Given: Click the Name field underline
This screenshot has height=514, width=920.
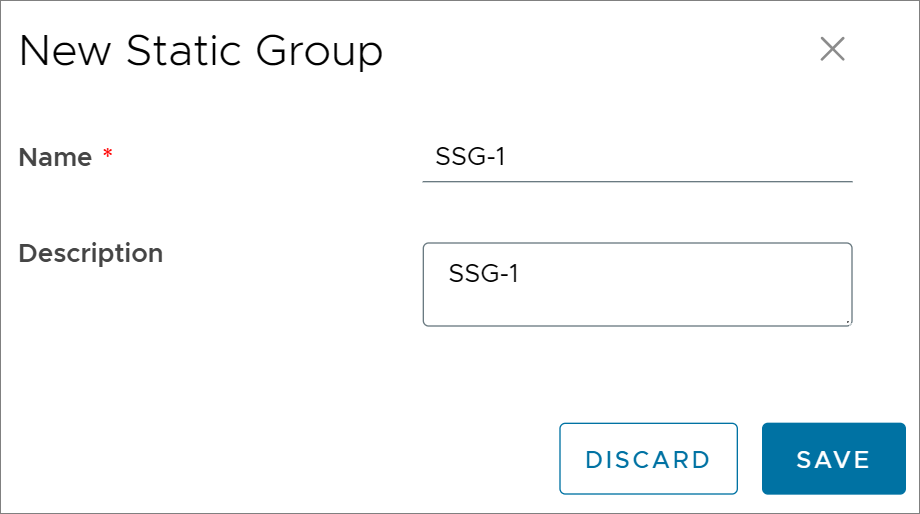Looking at the screenshot, I should pyautogui.click(x=637, y=181).
